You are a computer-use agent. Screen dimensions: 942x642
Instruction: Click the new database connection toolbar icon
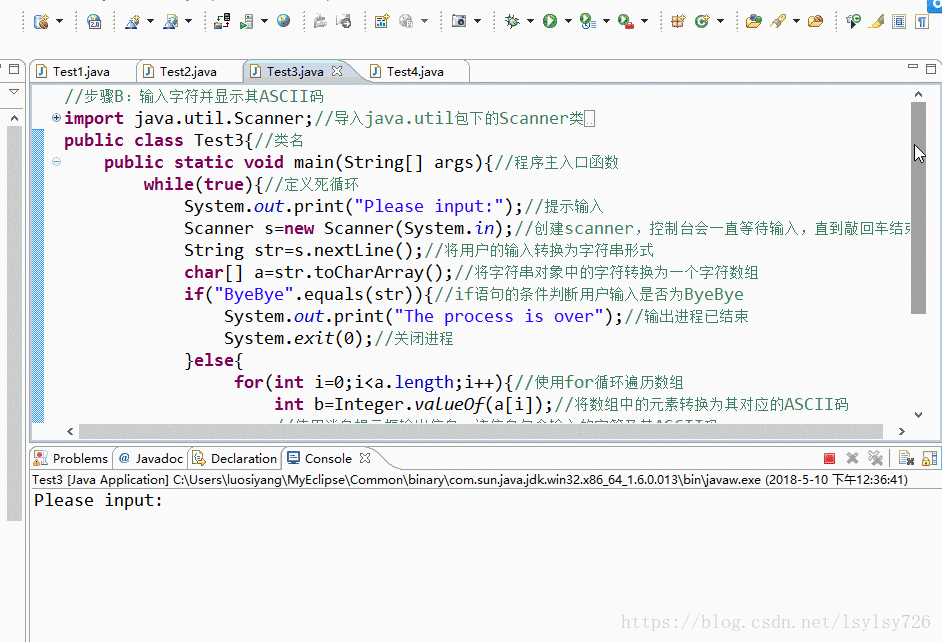[x=41, y=22]
